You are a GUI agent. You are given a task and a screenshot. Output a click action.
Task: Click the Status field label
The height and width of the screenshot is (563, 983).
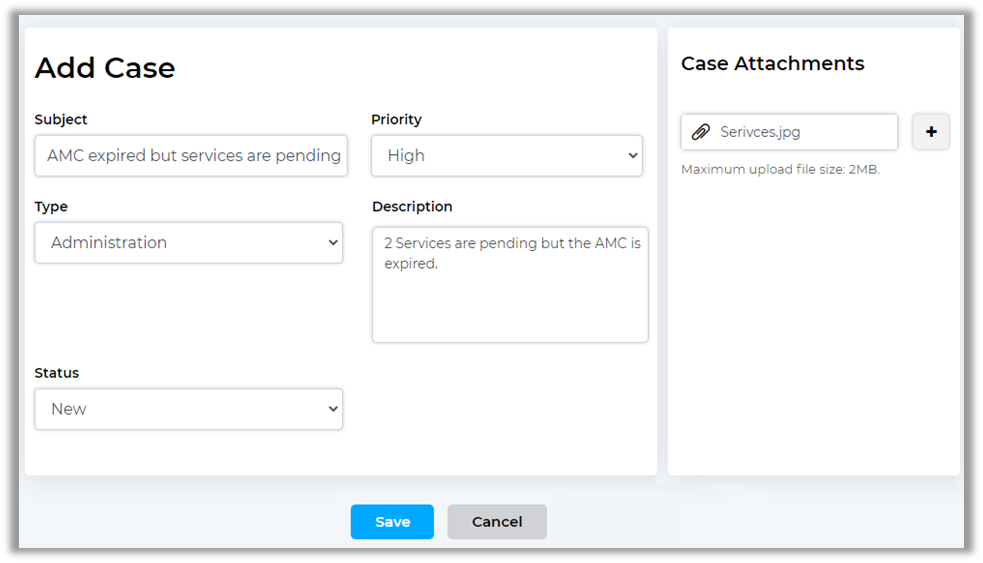pos(57,373)
